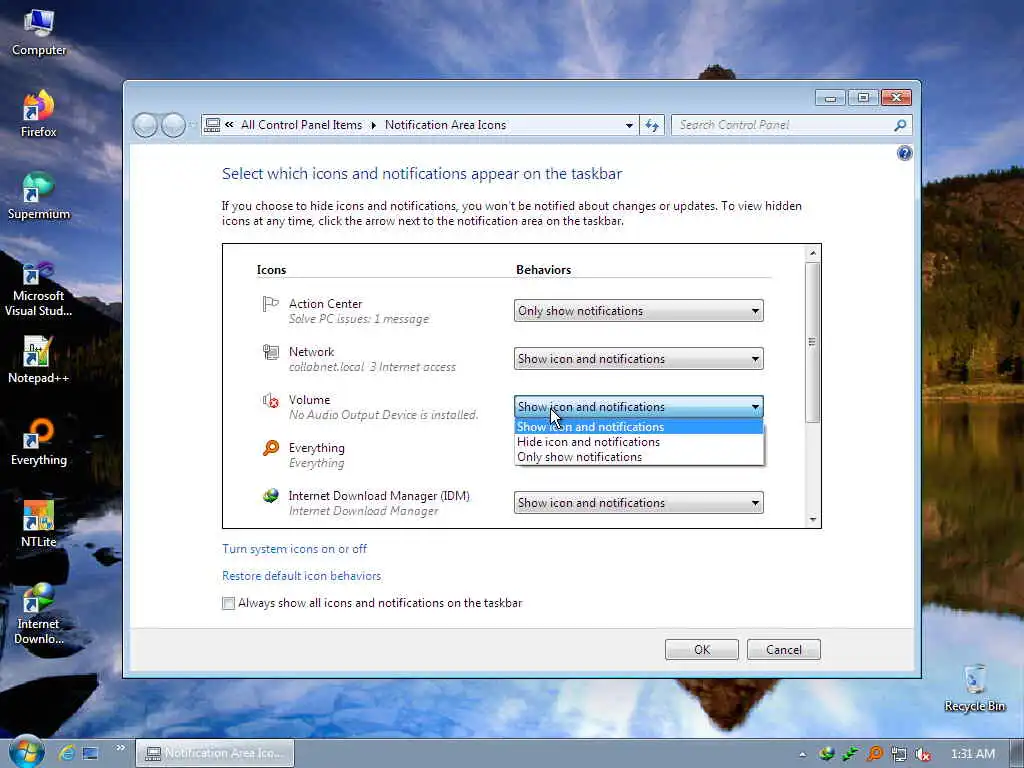The width and height of the screenshot is (1024, 768).
Task: Click the All Control Panel Items breadcrumb
Action: pos(301,125)
